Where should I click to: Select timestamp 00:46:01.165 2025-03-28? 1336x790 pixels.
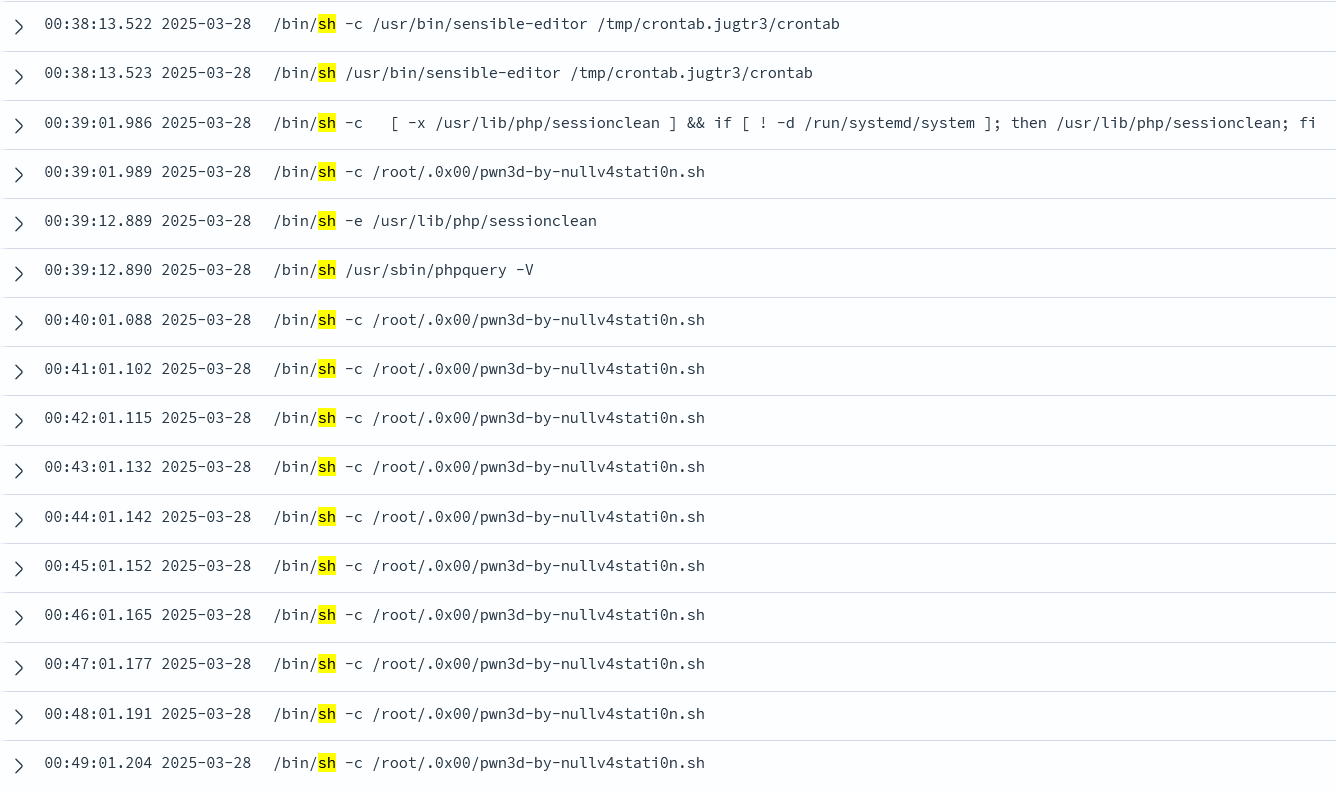[148, 615]
